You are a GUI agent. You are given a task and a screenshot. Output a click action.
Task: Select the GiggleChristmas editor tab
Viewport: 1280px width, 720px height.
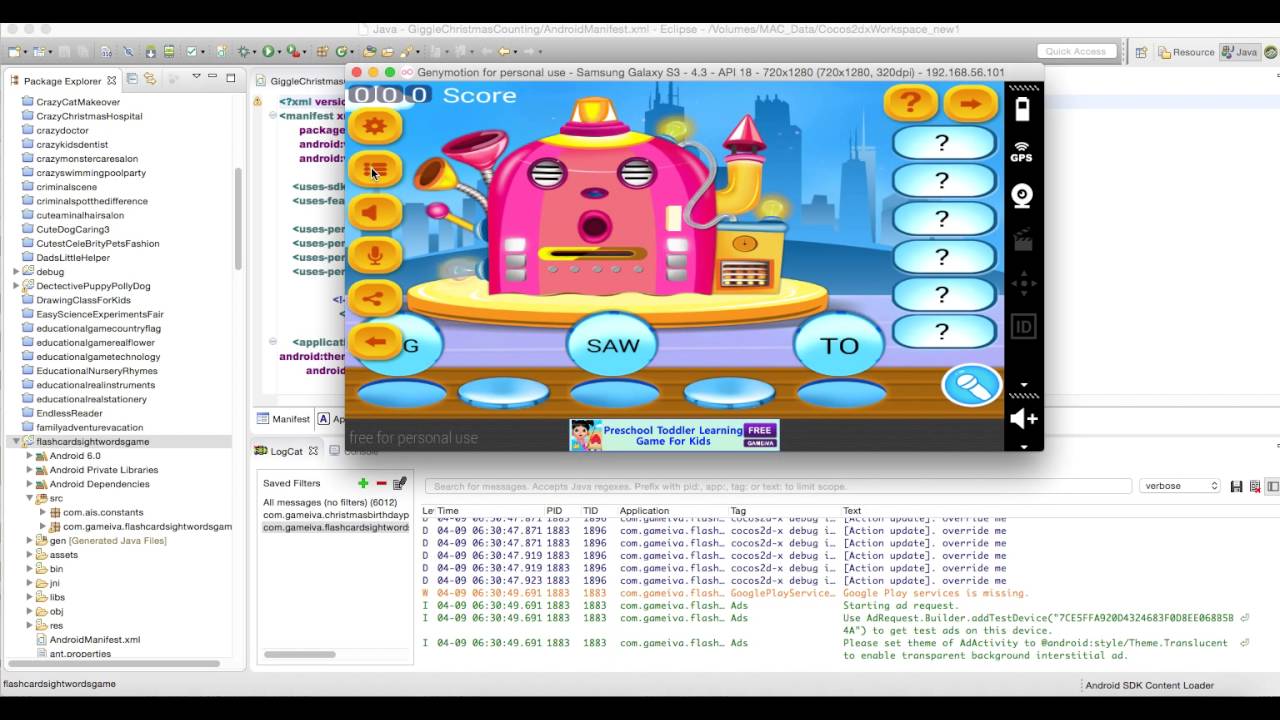click(x=298, y=81)
